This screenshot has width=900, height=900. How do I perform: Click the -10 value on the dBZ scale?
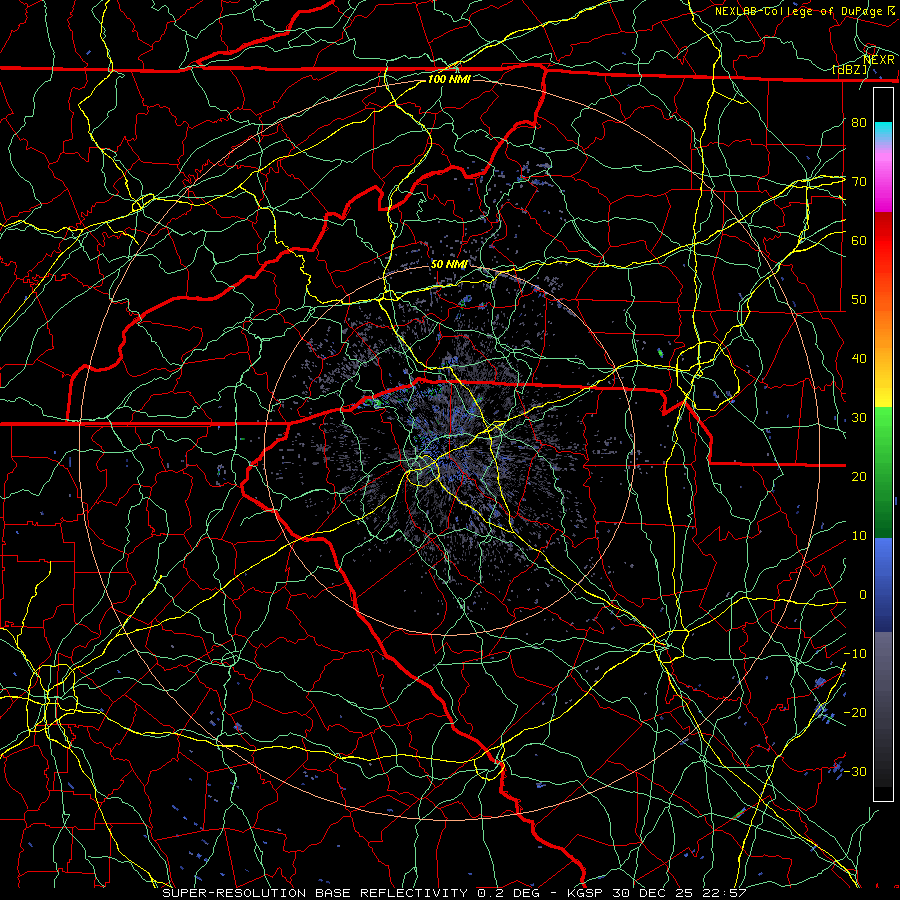click(x=855, y=654)
